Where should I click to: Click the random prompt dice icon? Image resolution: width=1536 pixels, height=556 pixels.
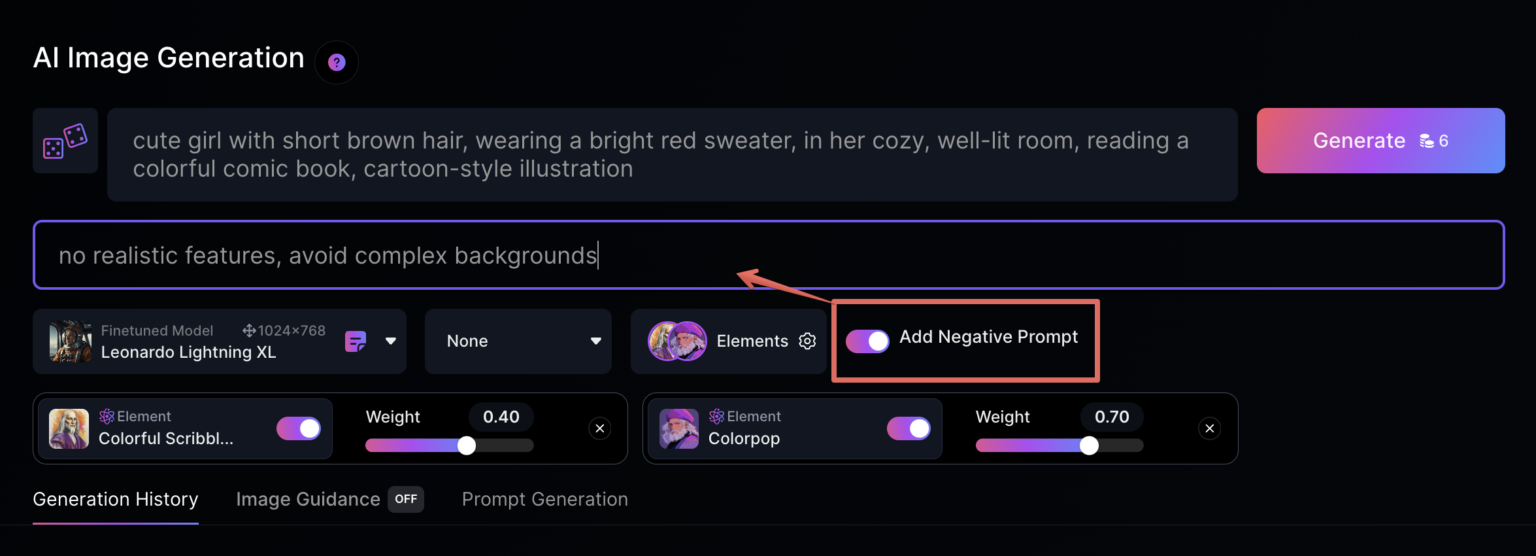(x=65, y=141)
